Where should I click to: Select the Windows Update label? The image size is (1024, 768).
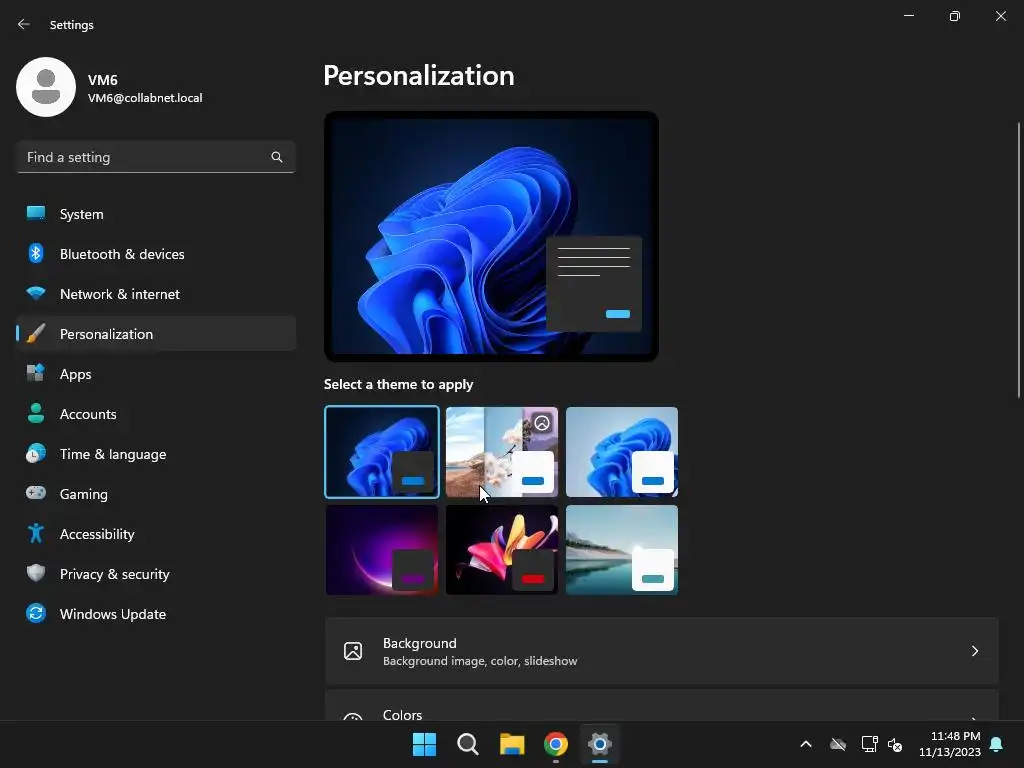point(113,614)
